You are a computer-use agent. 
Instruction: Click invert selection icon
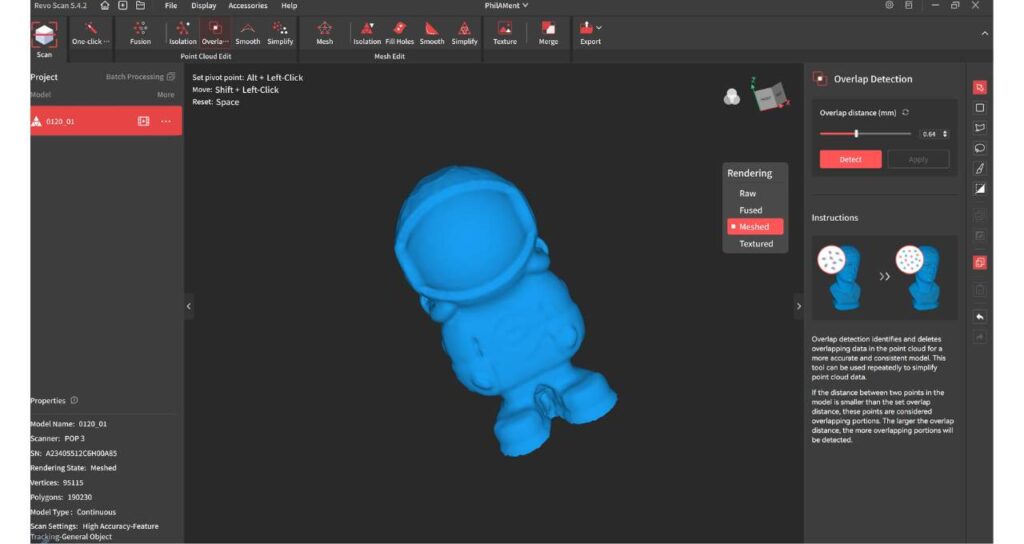pyautogui.click(x=980, y=189)
